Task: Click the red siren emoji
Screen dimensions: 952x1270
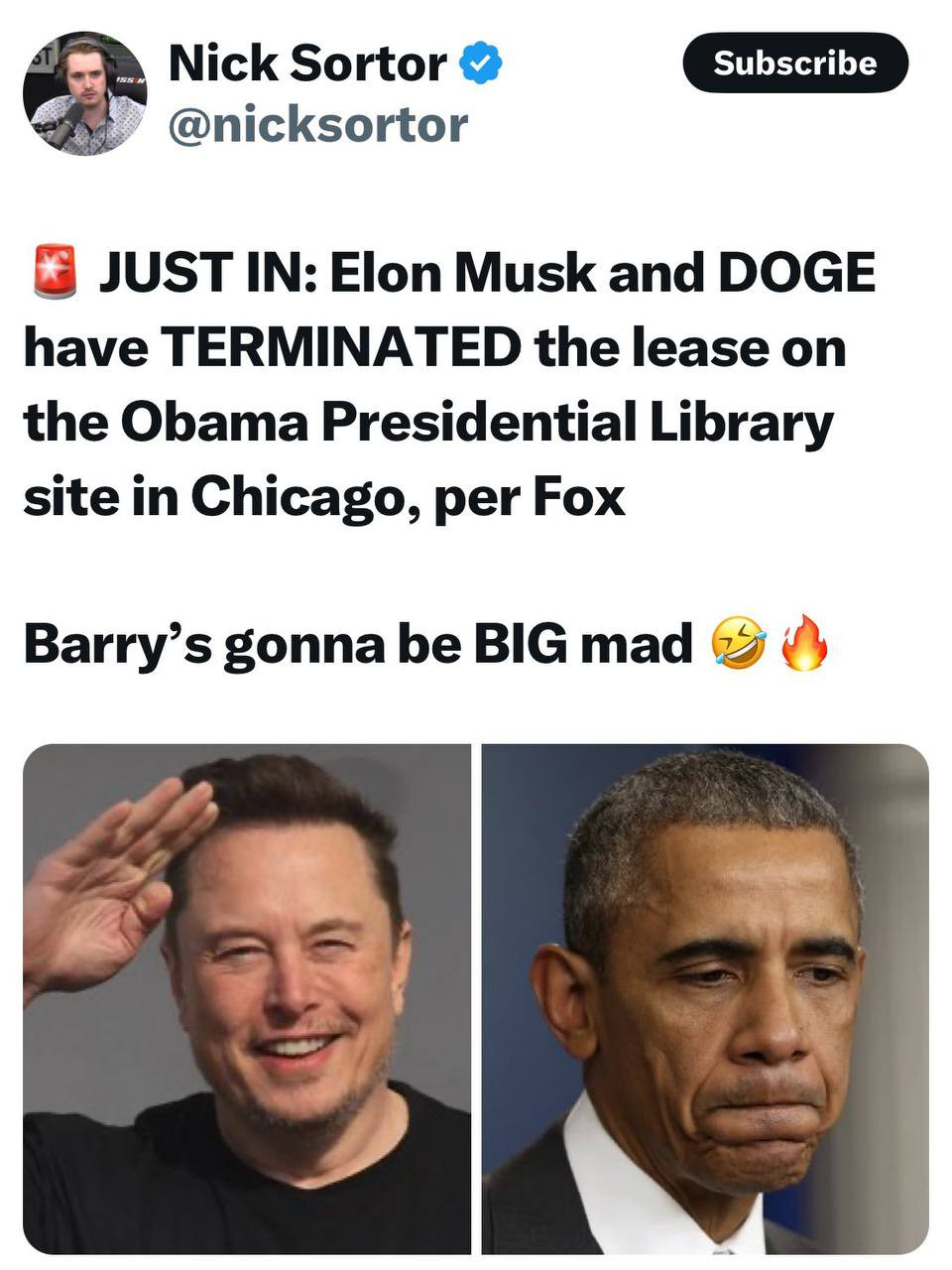Action: (x=55, y=273)
